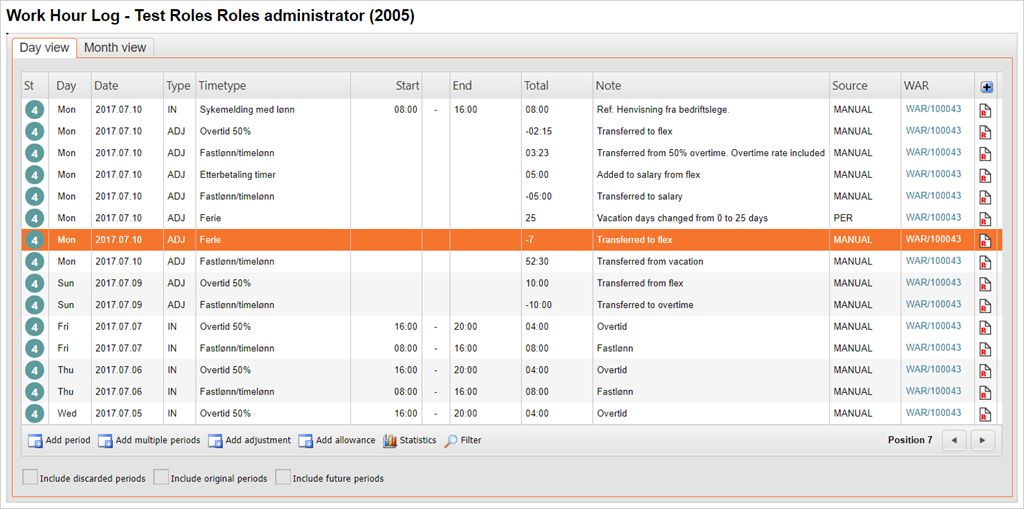This screenshot has height=509, width=1024.
Task: Click Add multiple periods icon
Action: pyautogui.click(x=105, y=441)
